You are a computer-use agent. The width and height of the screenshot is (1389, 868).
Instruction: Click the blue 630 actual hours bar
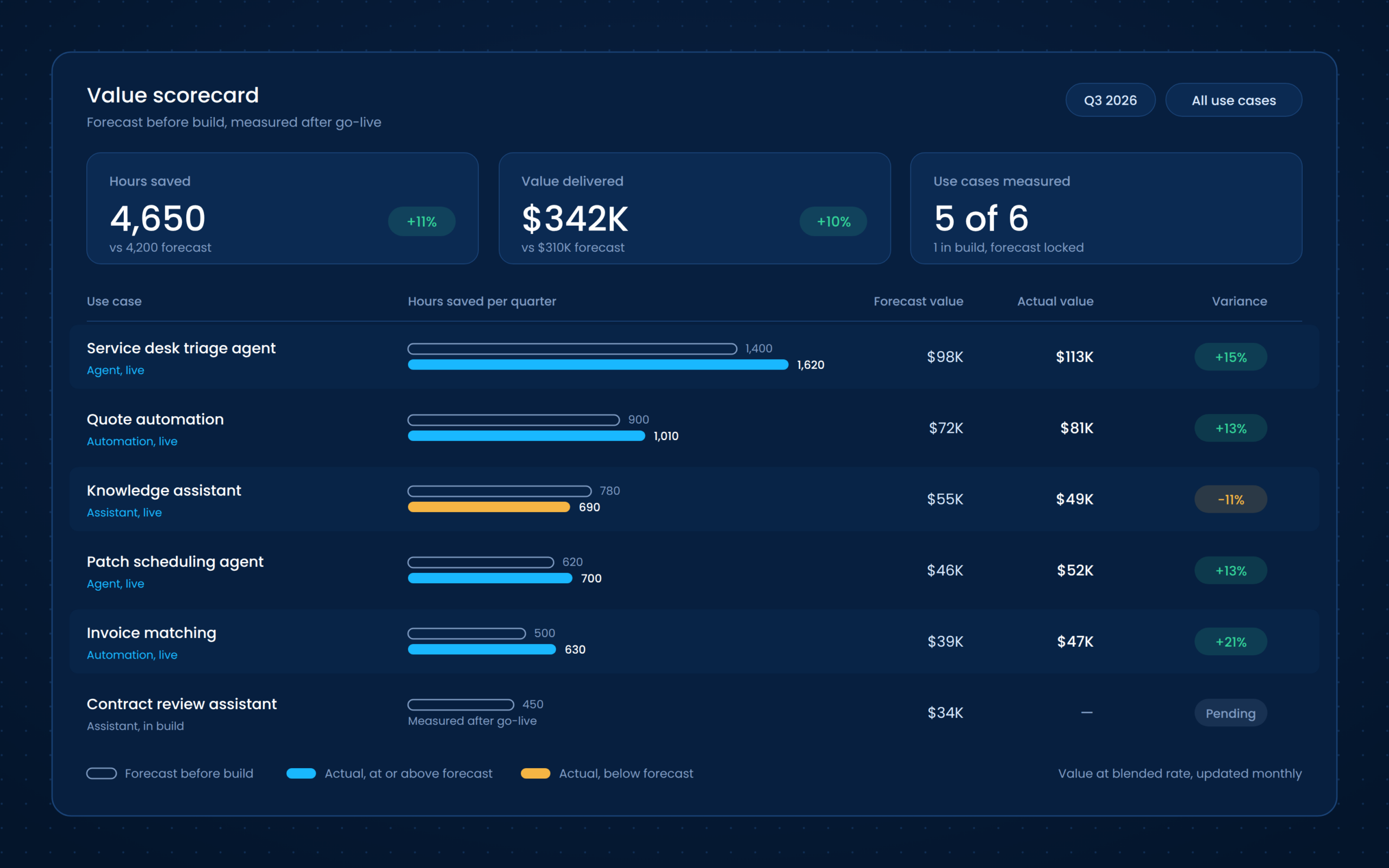coord(482,649)
